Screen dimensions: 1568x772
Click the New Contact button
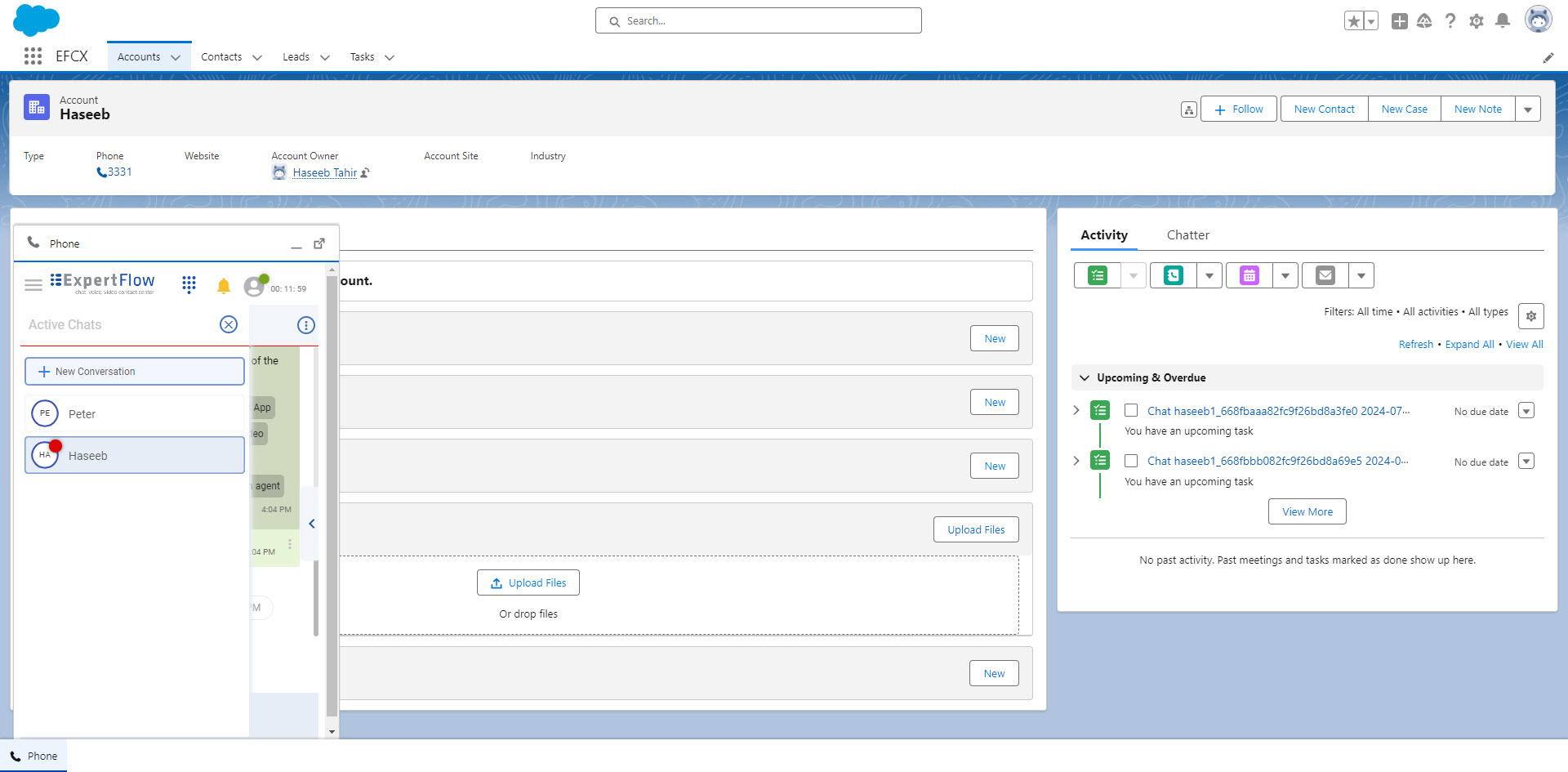[1324, 109]
